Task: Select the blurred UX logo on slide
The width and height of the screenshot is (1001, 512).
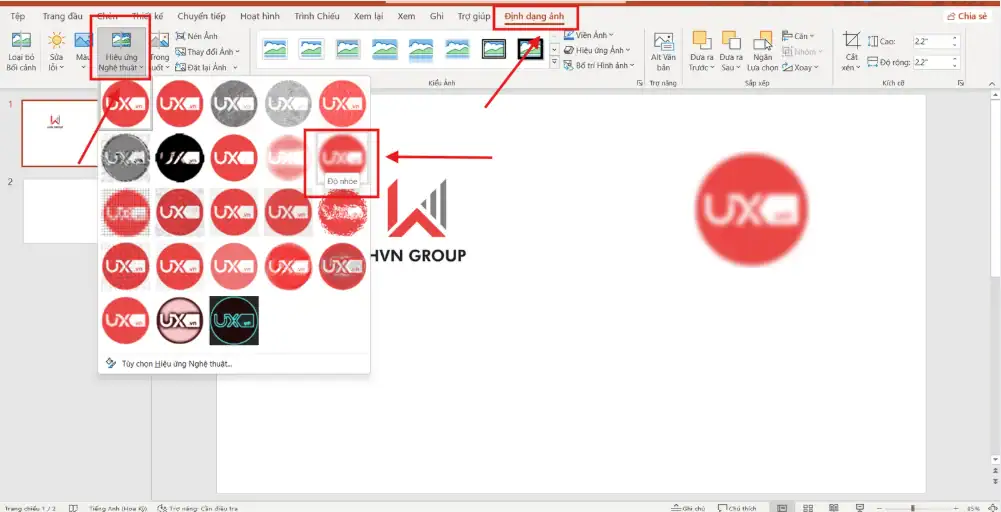Action: coord(751,209)
